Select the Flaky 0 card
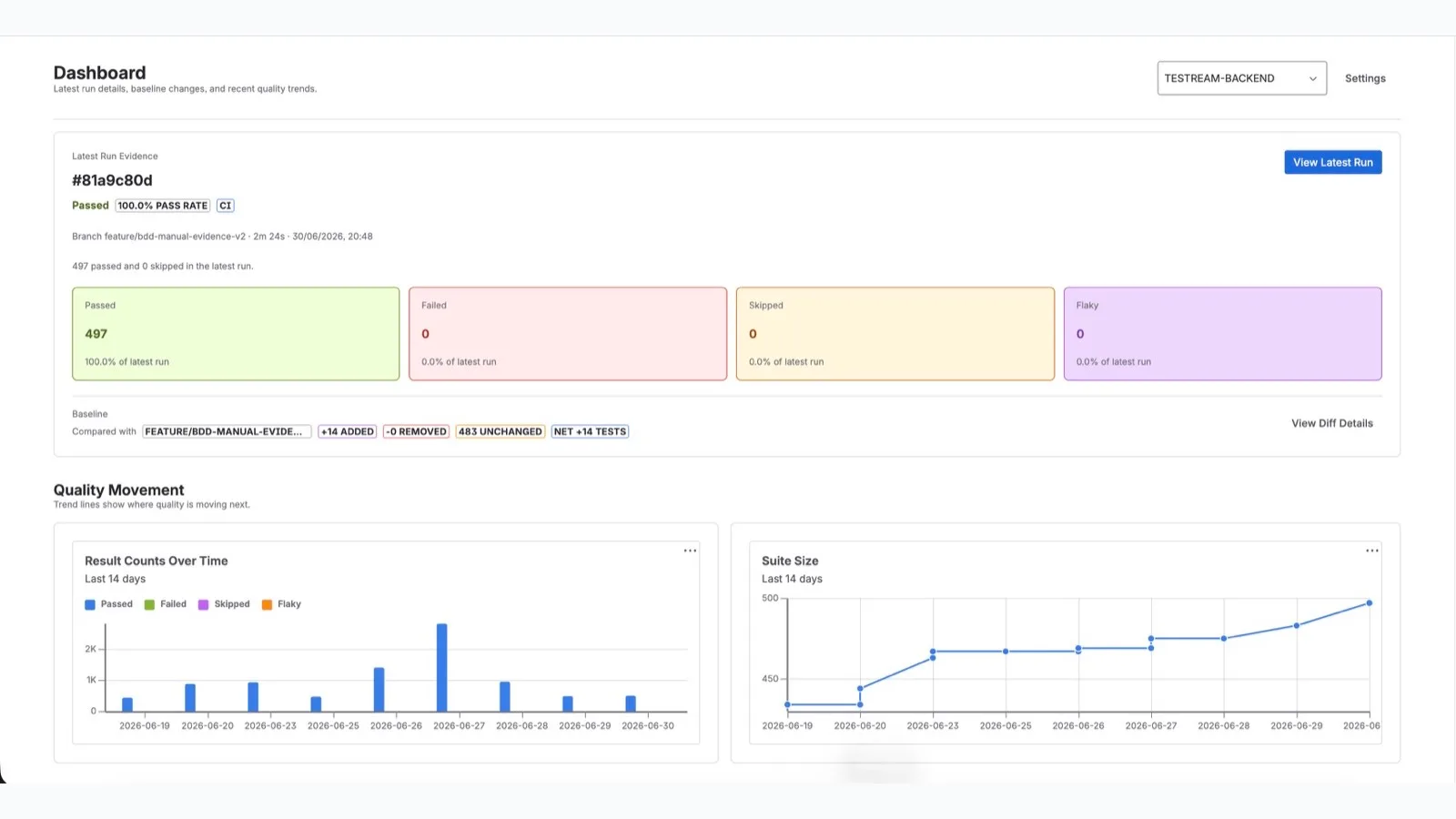The width and height of the screenshot is (1456, 819). [x=1222, y=334]
